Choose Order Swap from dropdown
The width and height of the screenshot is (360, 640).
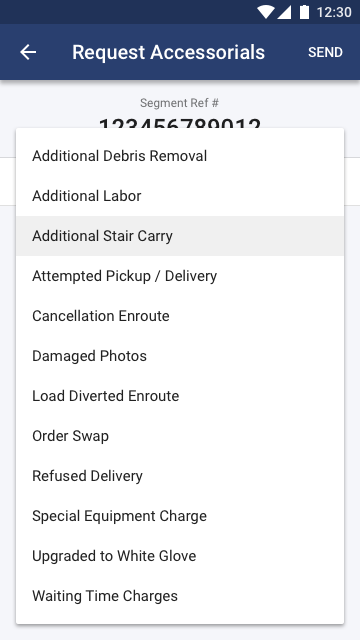[x=180, y=436]
